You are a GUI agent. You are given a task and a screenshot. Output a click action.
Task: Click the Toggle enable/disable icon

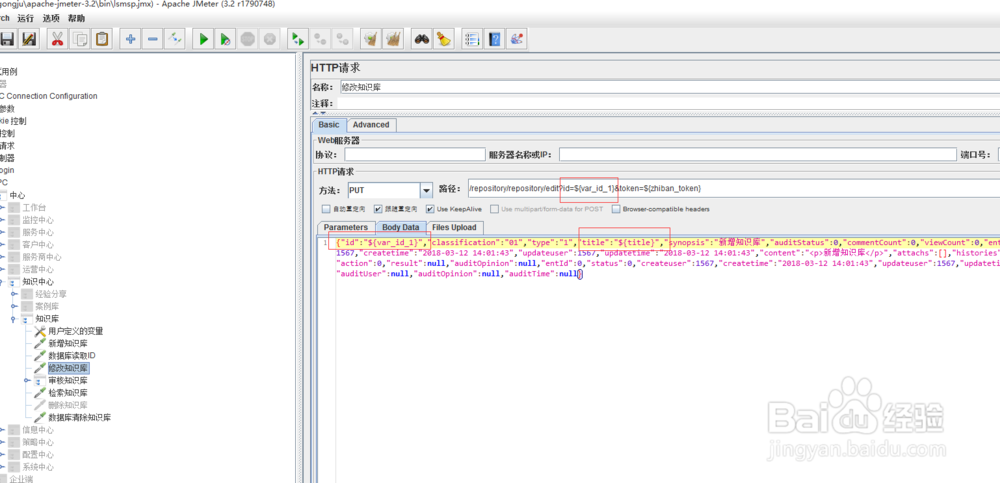pos(175,39)
